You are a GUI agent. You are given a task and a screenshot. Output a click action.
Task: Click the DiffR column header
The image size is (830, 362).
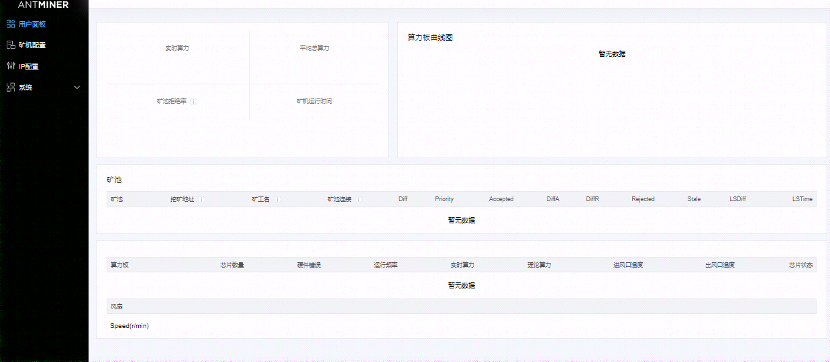point(592,199)
